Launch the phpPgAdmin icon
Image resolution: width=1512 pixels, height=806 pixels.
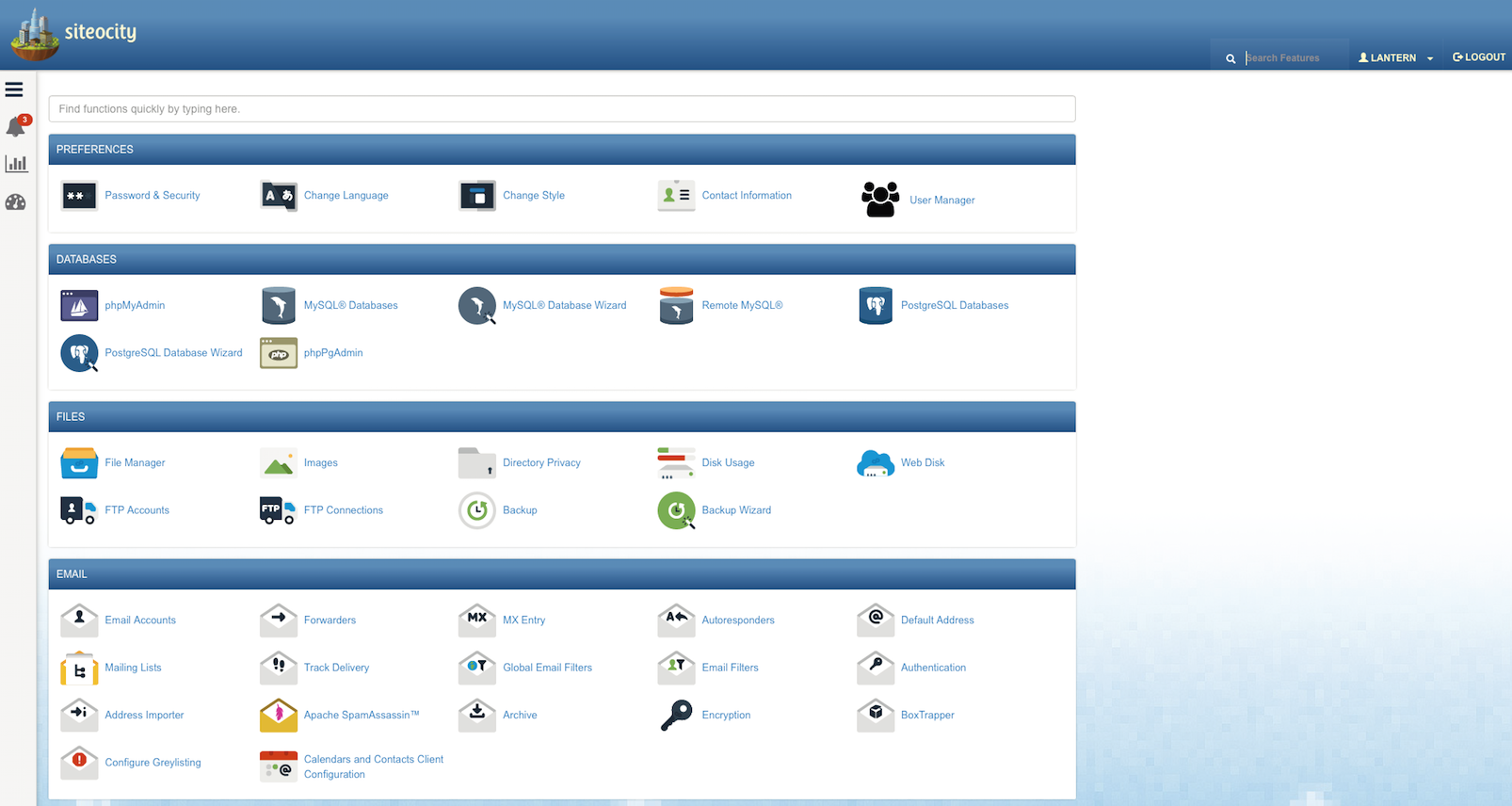[x=279, y=353]
